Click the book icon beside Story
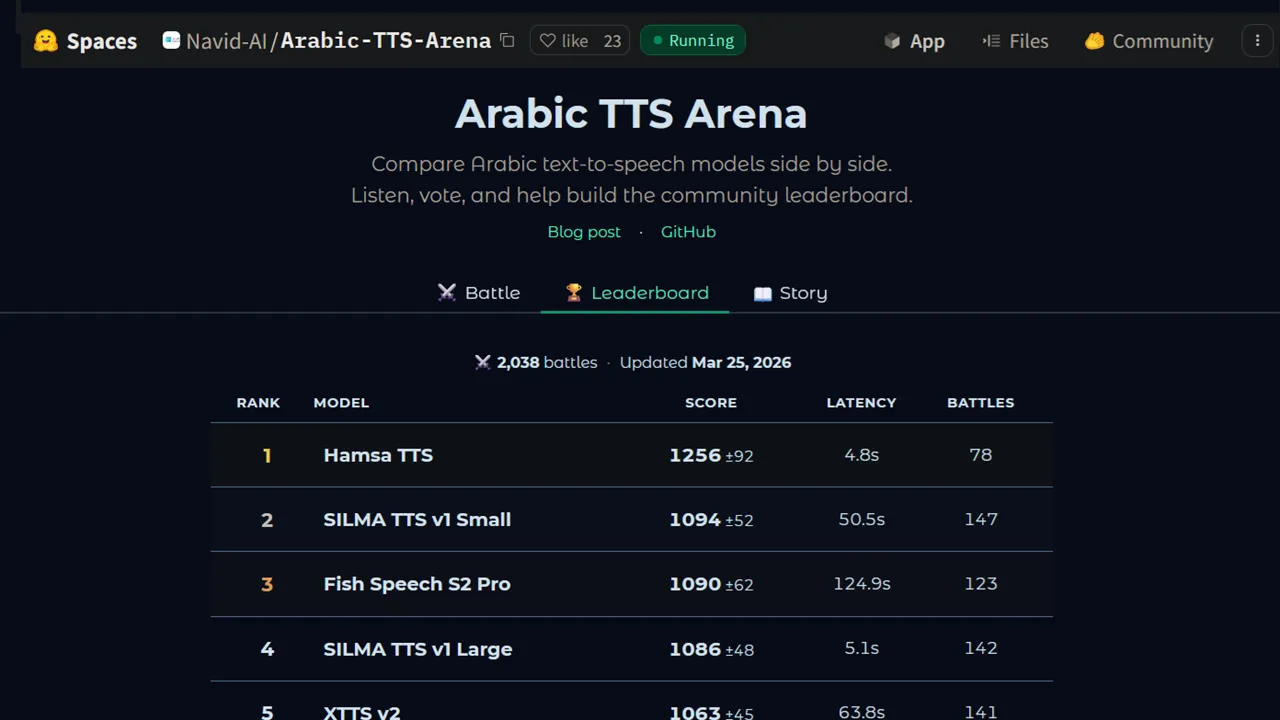This screenshot has height=720, width=1280. coord(763,292)
